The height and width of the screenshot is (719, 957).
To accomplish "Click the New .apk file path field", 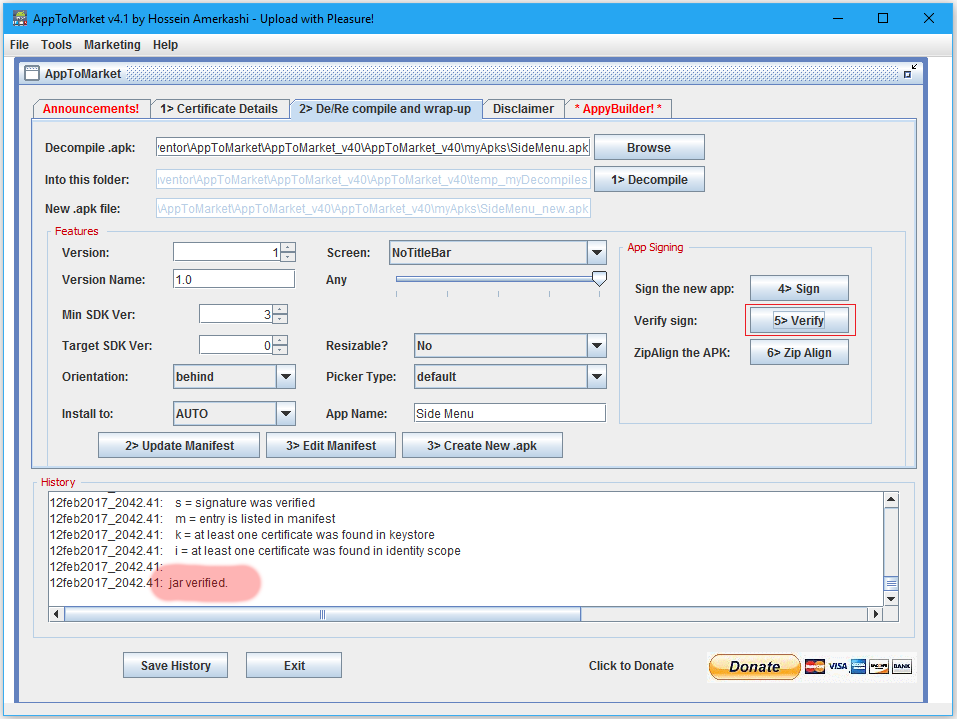I will (373, 208).
